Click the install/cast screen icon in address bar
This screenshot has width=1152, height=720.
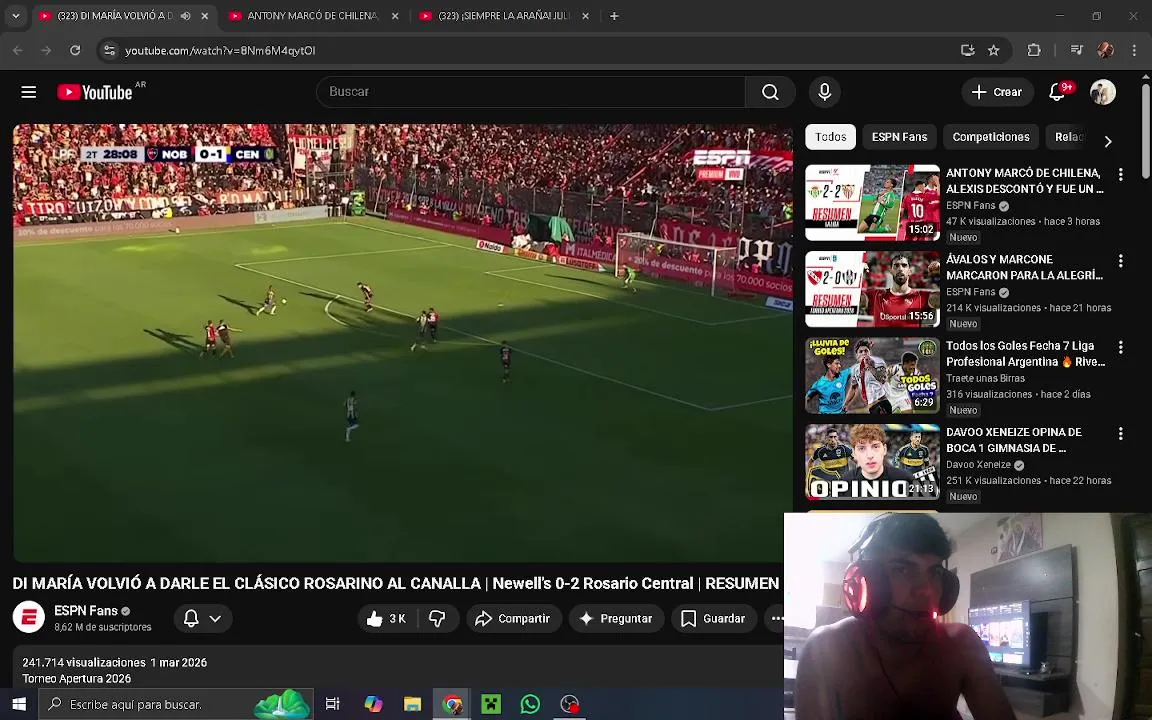(968, 50)
